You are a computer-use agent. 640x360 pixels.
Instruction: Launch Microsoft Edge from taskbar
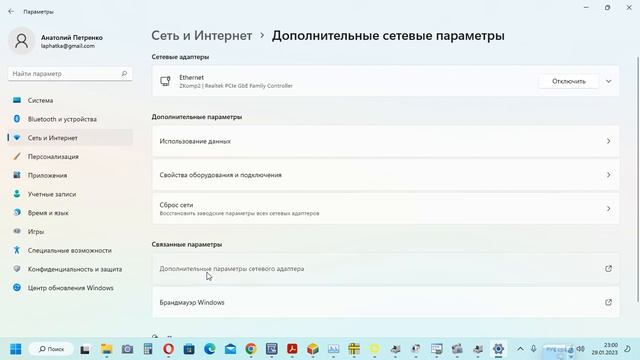pos(210,349)
